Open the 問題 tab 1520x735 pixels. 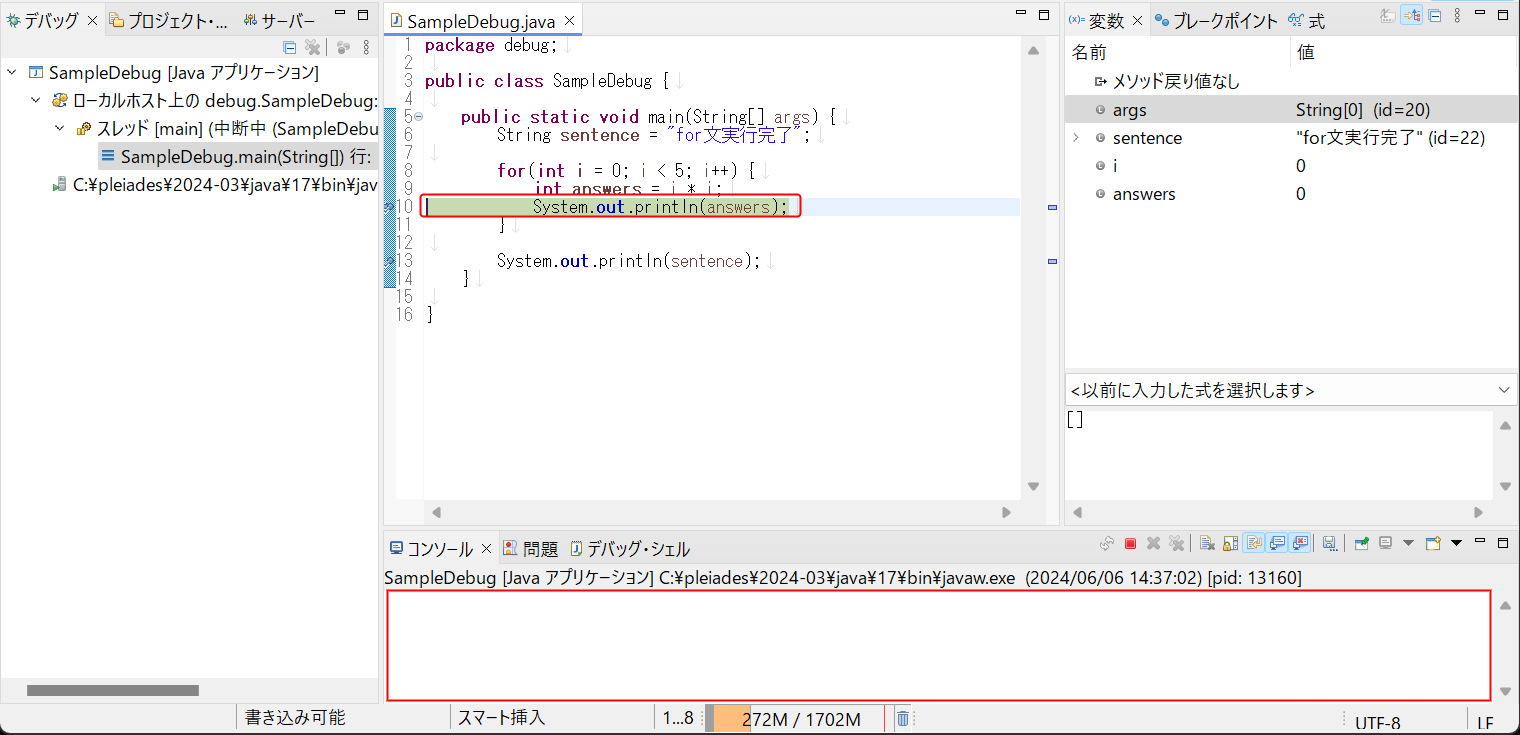(531, 548)
